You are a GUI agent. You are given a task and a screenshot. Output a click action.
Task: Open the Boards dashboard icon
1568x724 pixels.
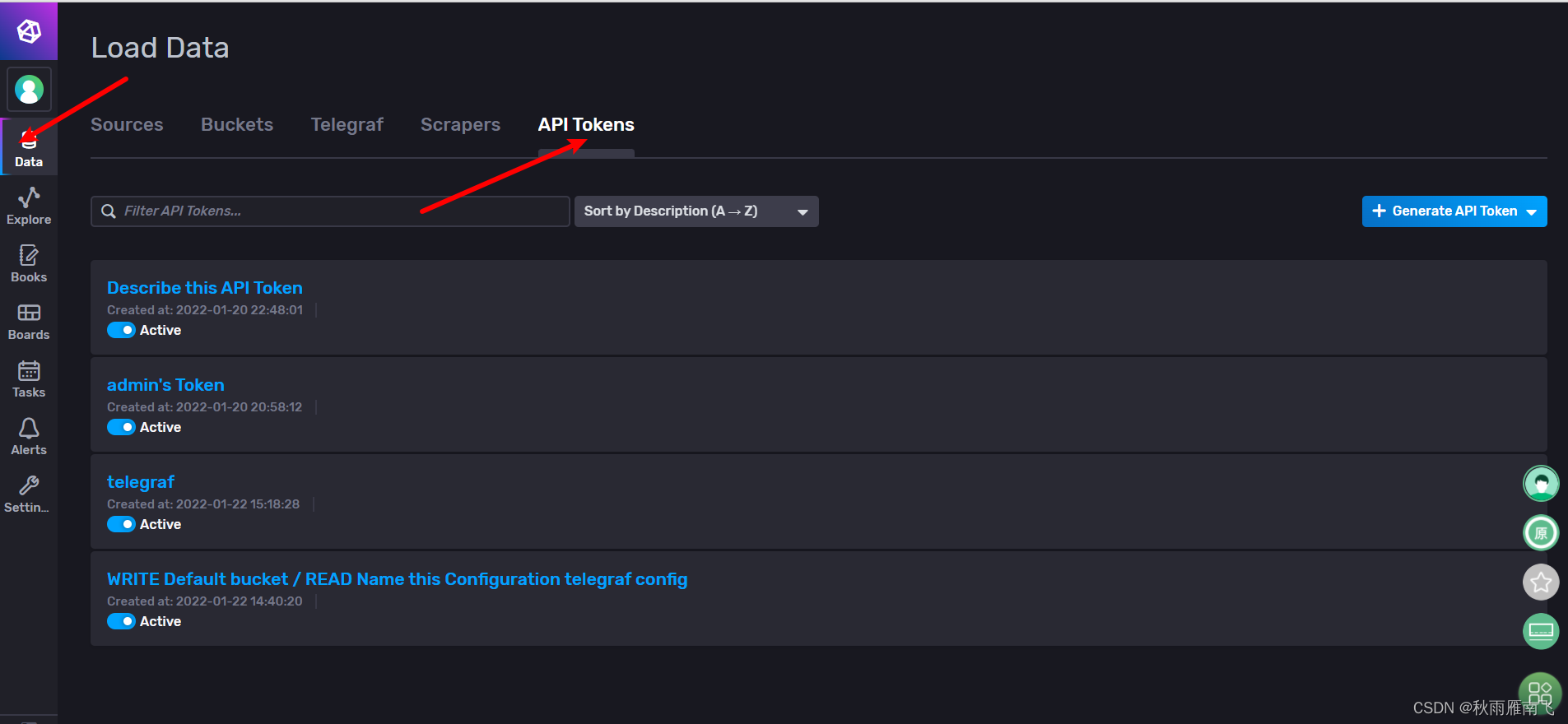coord(29,313)
